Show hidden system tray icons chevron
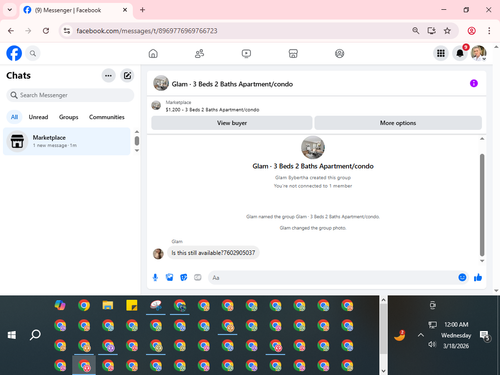This screenshot has width=500, height=375. click(421, 335)
